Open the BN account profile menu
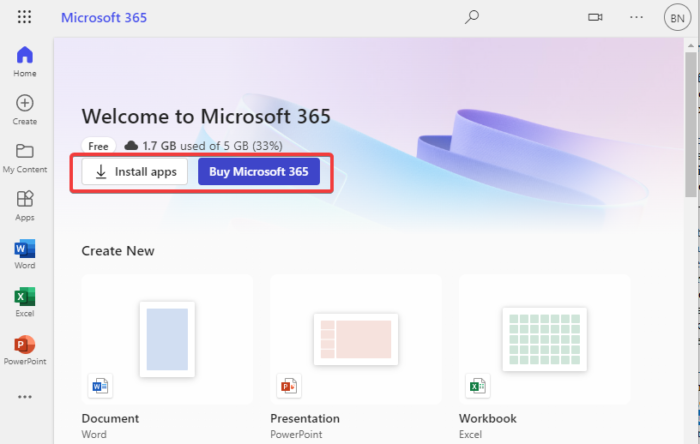The width and height of the screenshot is (700, 444). (676, 17)
